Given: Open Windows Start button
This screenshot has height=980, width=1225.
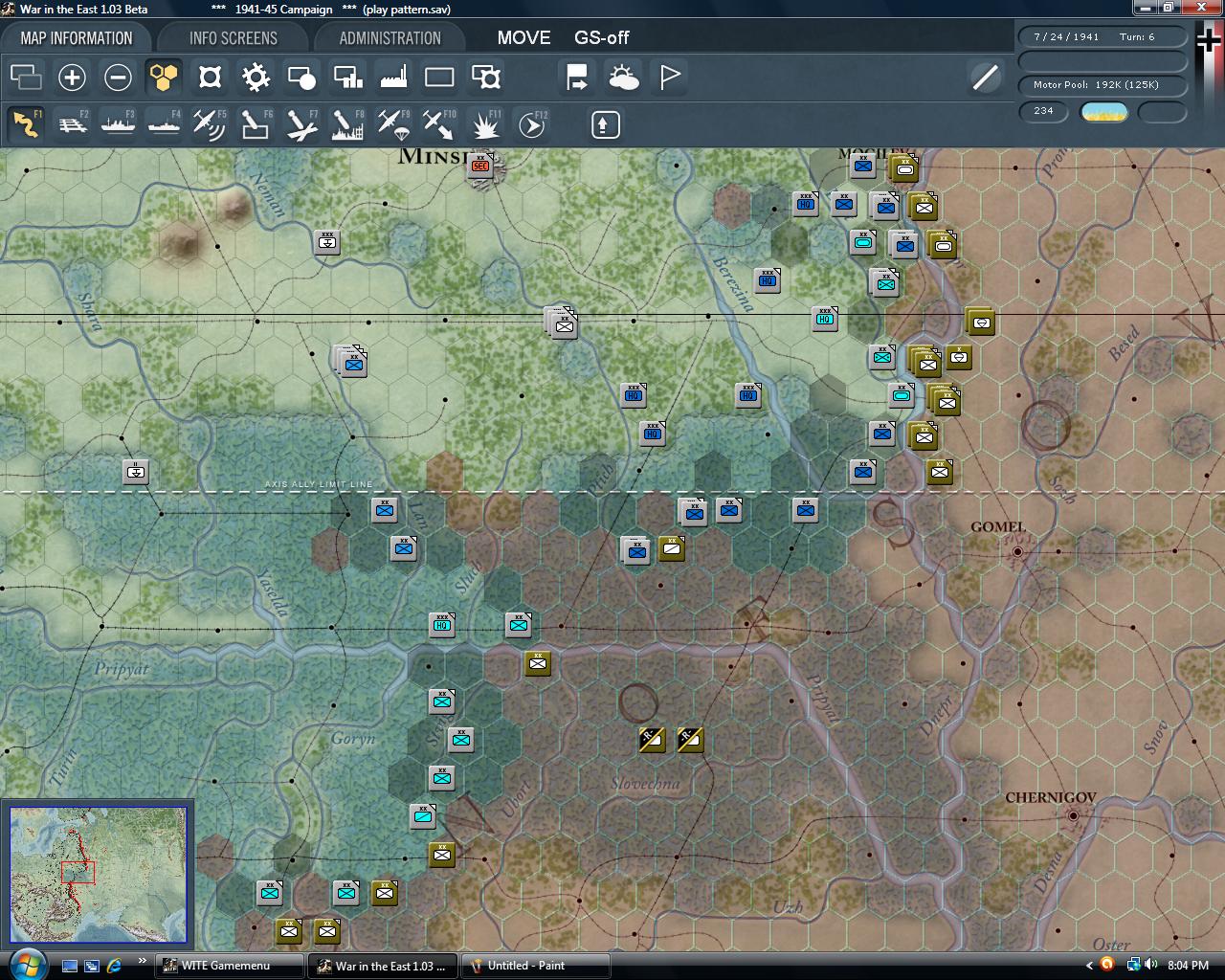Looking at the screenshot, I should pos(26,964).
